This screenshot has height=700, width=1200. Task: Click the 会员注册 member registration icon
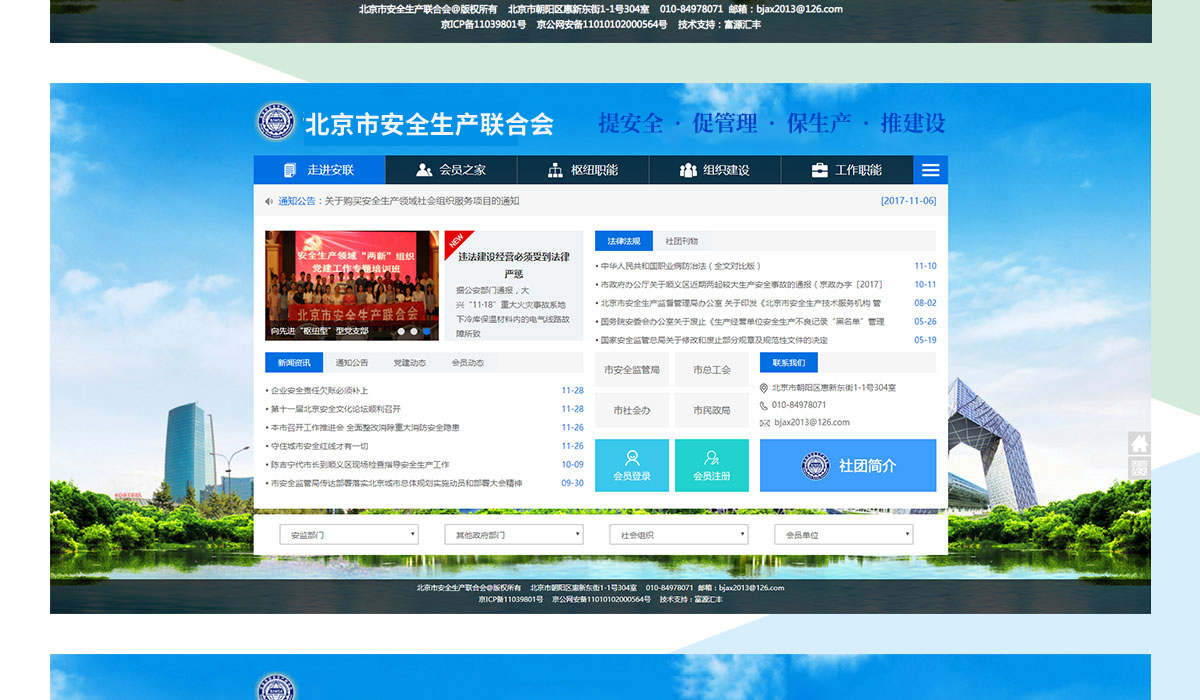pos(711,459)
